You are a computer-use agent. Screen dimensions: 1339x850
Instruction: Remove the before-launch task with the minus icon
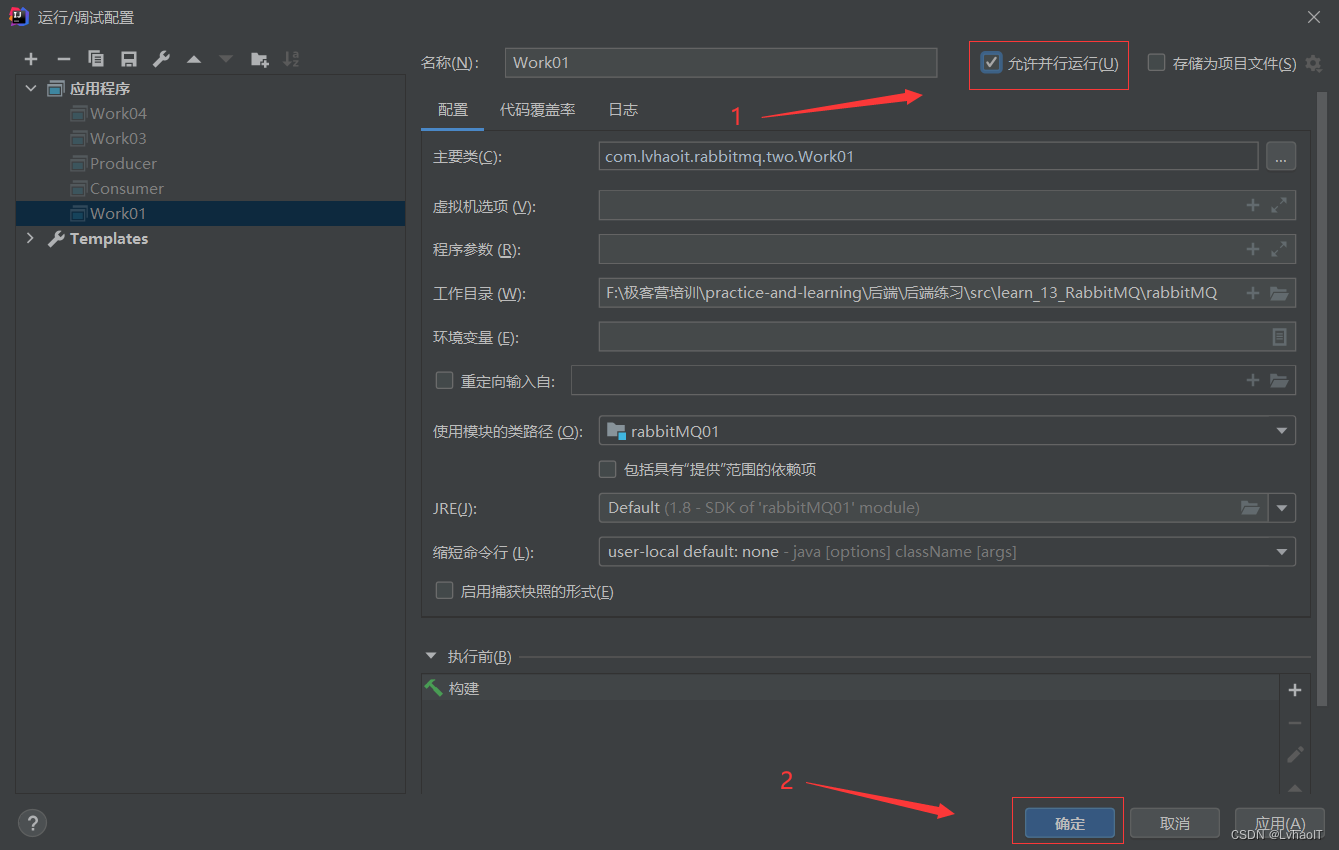(1295, 722)
